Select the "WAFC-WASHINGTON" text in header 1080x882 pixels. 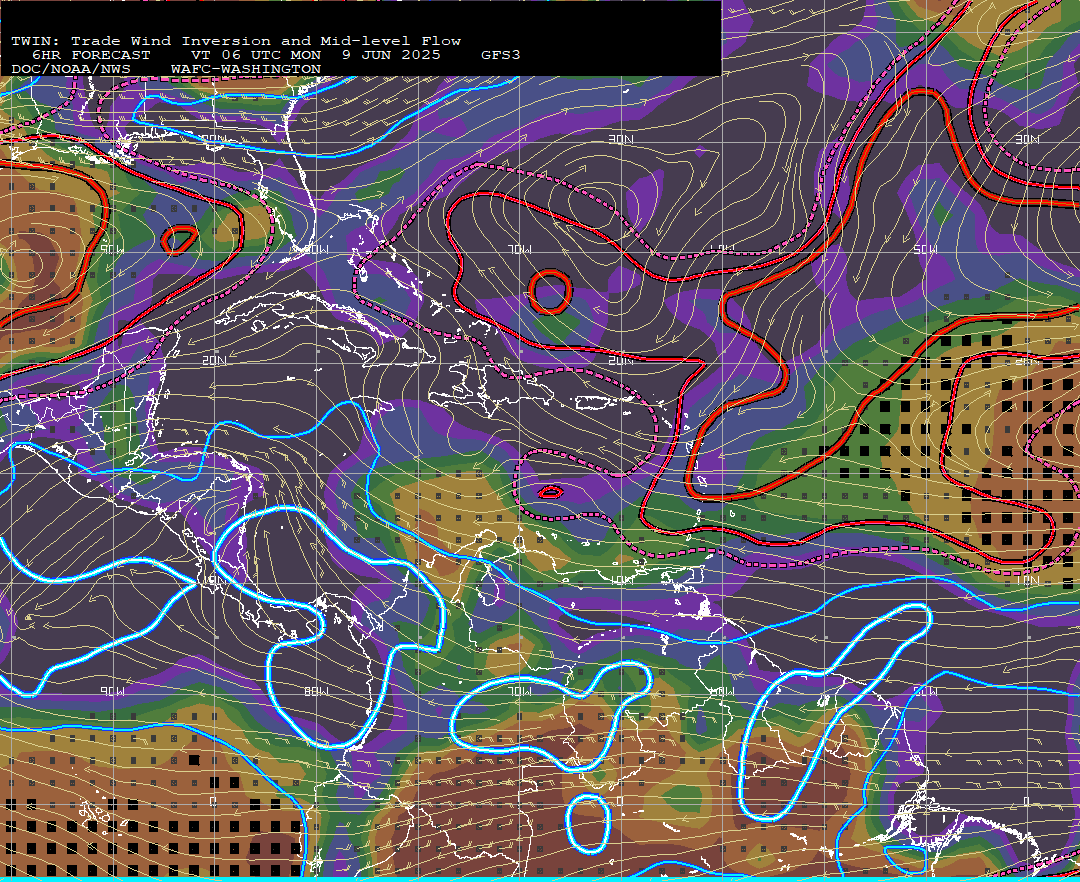246,70
